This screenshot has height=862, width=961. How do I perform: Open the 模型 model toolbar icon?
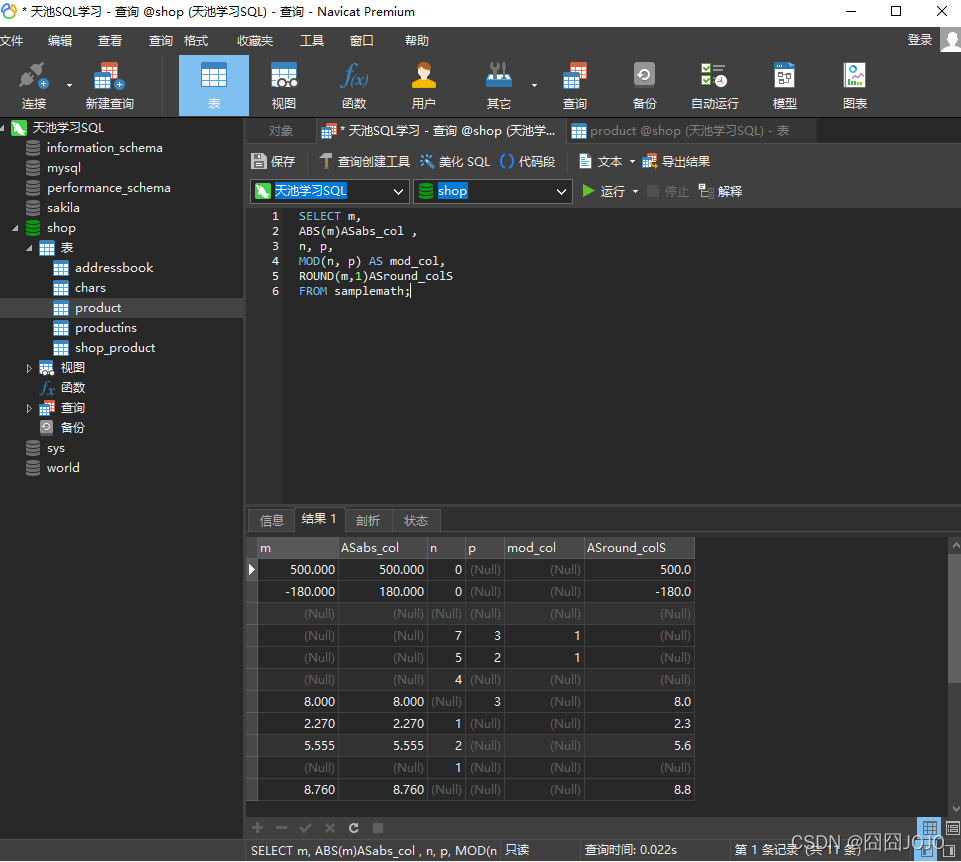(x=784, y=85)
